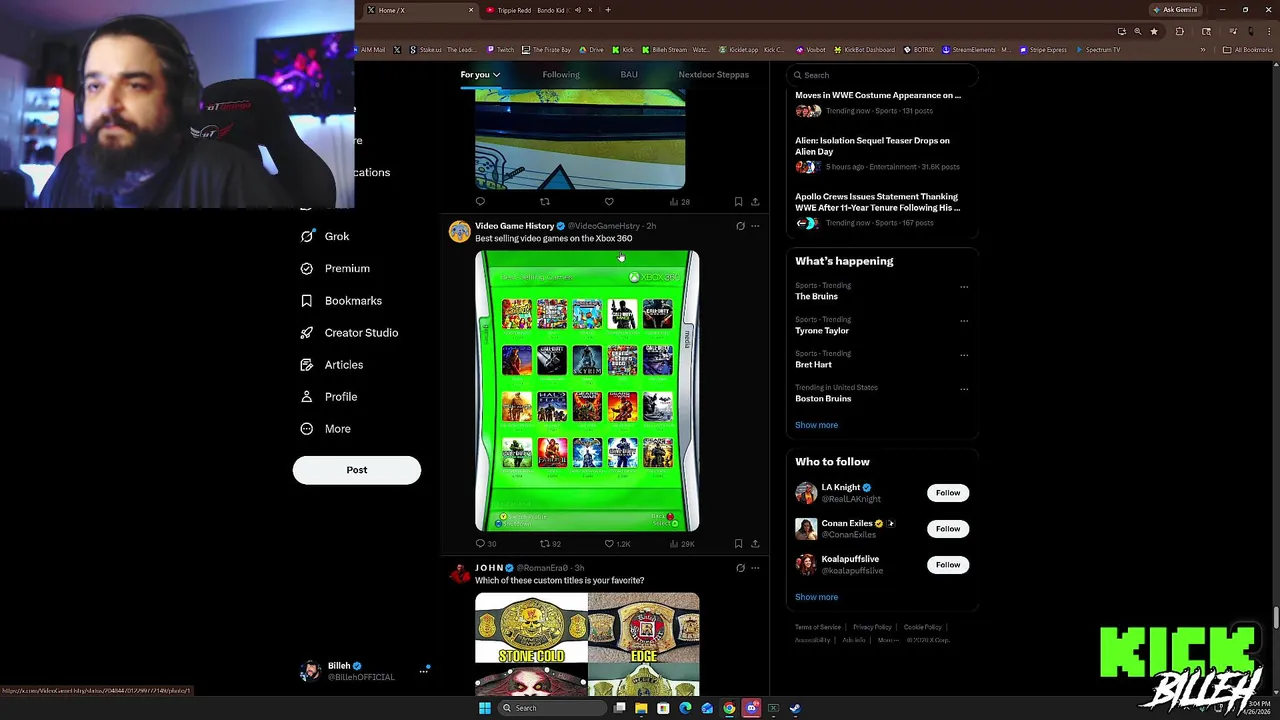Image resolution: width=1280 pixels, height=720 pixels.
Task: Follow Conan Exiles
Action: pos(948,528)
